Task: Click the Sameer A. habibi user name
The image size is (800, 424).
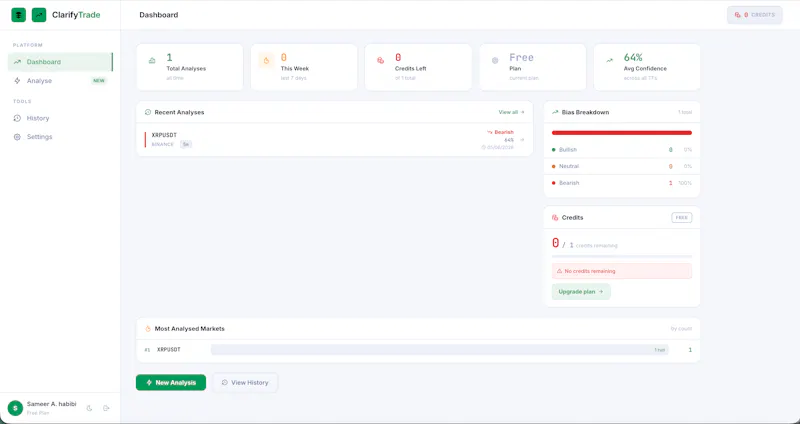Action: [x=52, y=404]
